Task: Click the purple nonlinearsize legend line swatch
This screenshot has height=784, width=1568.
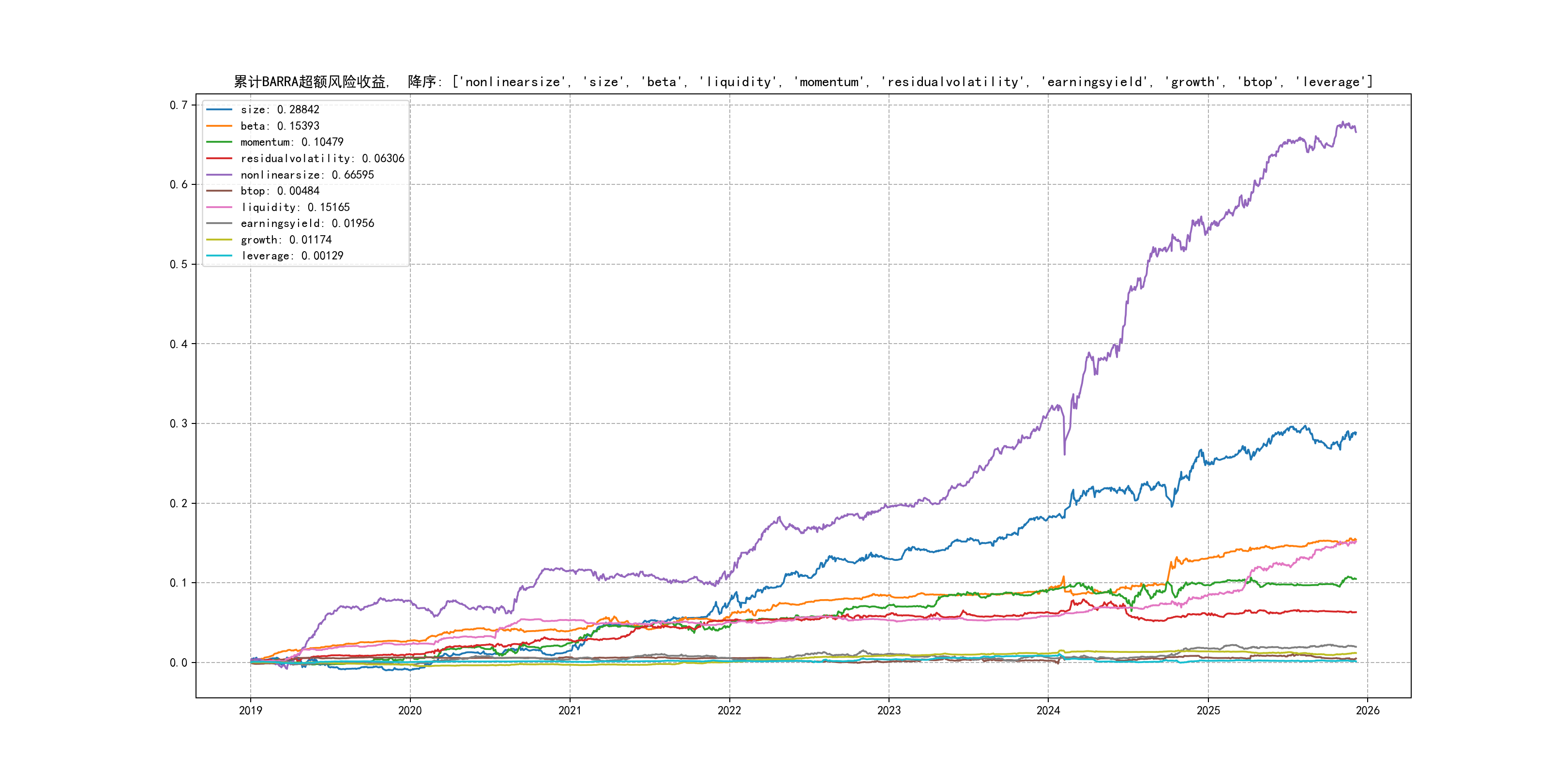Action: coord(219,175)
